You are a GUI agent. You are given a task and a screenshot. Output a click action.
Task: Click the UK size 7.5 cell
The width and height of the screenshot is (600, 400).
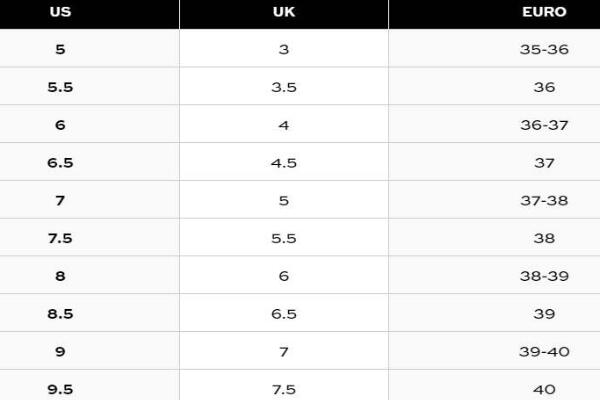pos(283,389)
